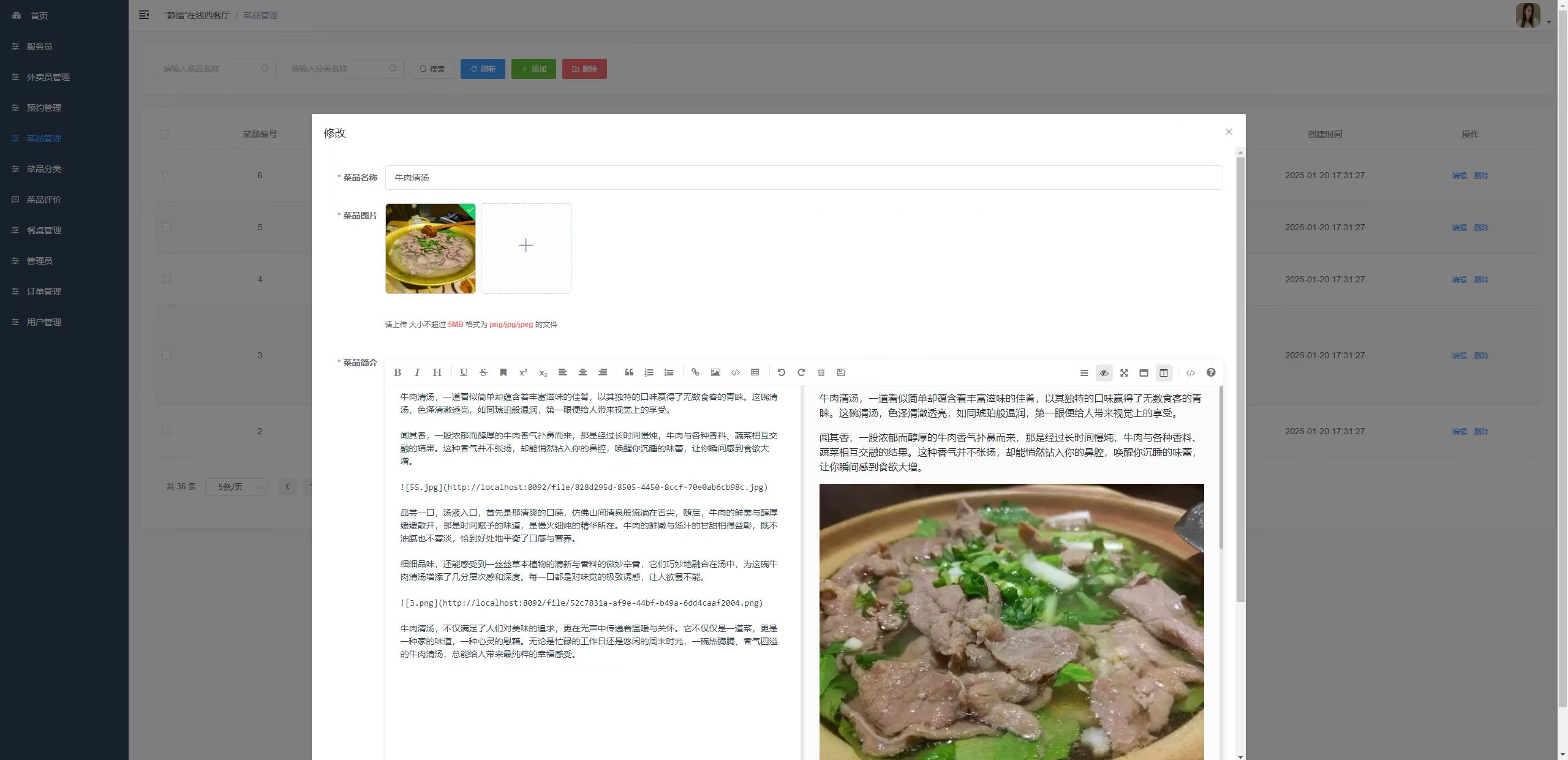Apply subscript formatting

pos(543,372)
